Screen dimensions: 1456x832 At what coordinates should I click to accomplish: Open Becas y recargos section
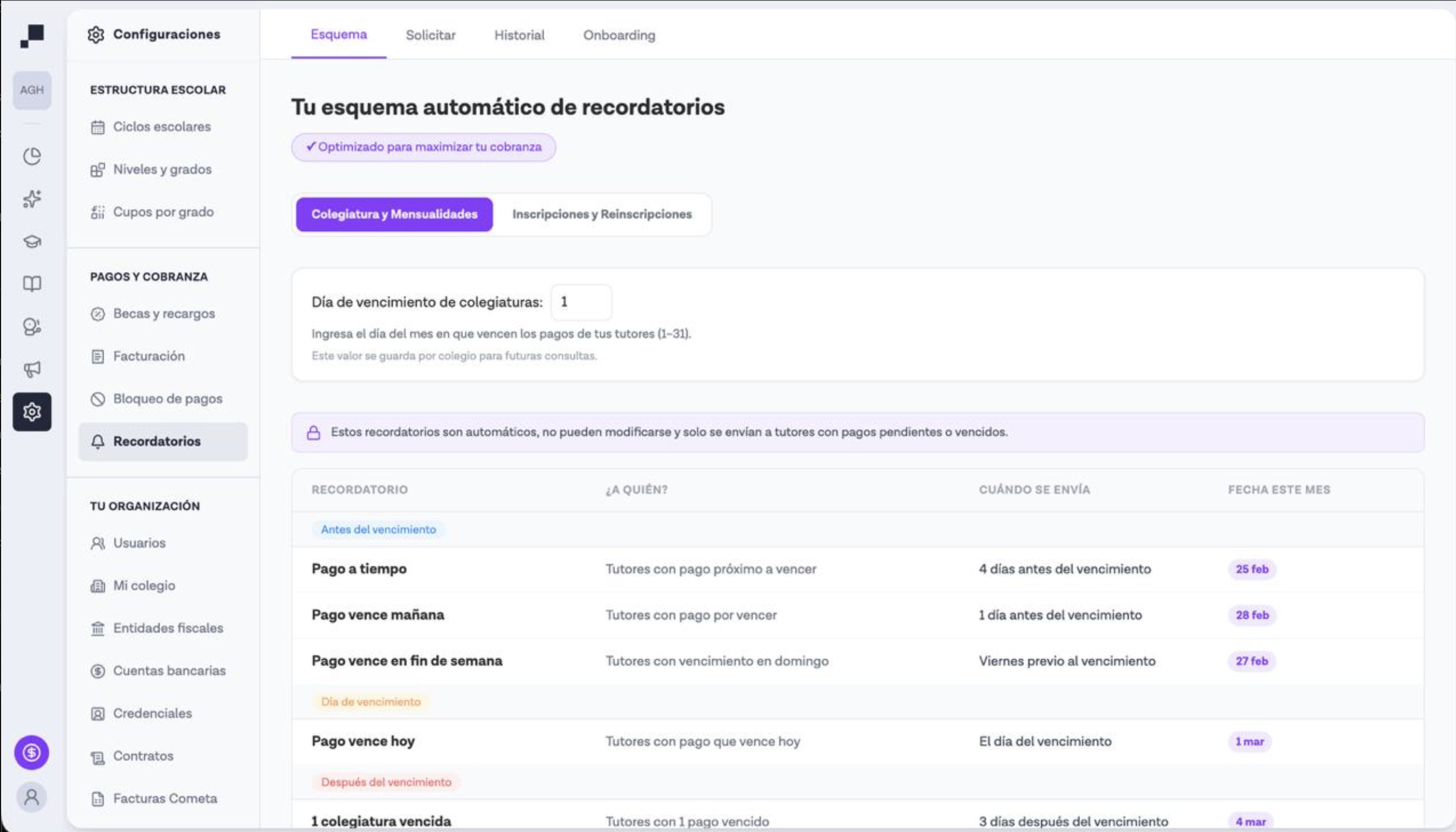(164, 313)
